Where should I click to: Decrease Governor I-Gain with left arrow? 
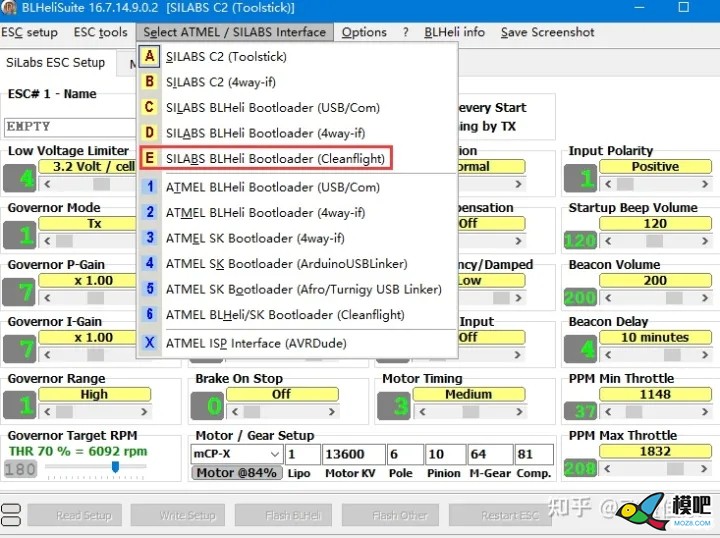click(47, 355)
